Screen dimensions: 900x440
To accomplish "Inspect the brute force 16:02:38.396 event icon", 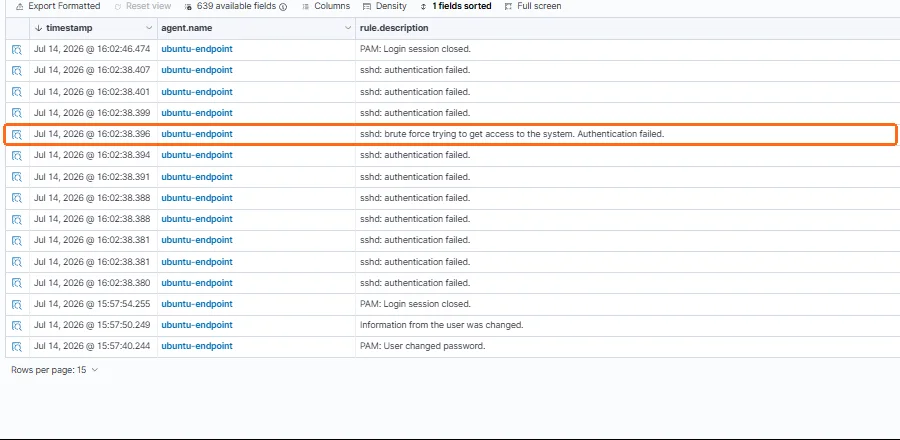I will pyautogui.click(x=17, y=135).
